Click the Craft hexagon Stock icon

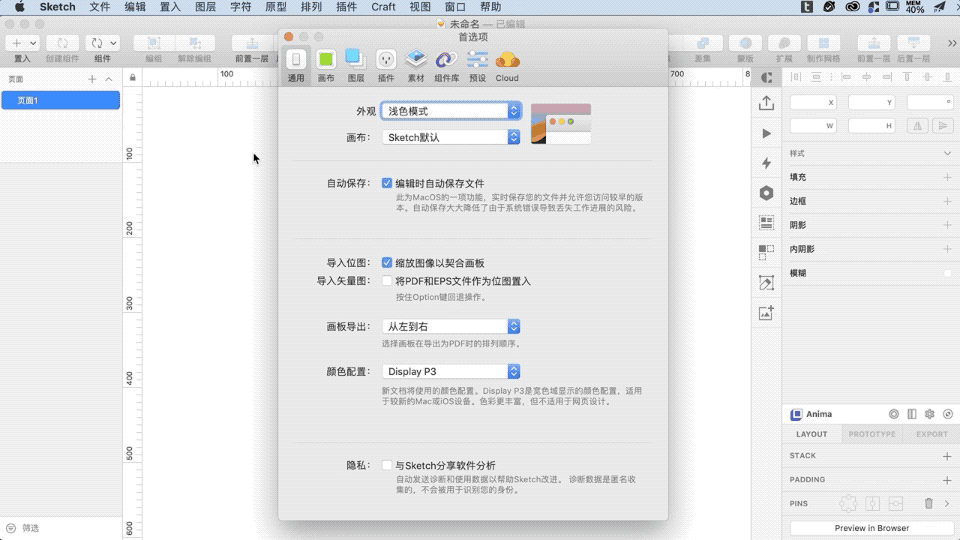click(x=767, y=193)
